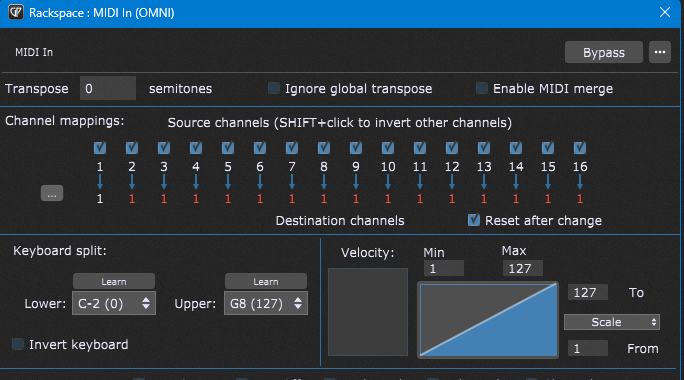Click destination channel value under source 1

[x=100, y=199]
